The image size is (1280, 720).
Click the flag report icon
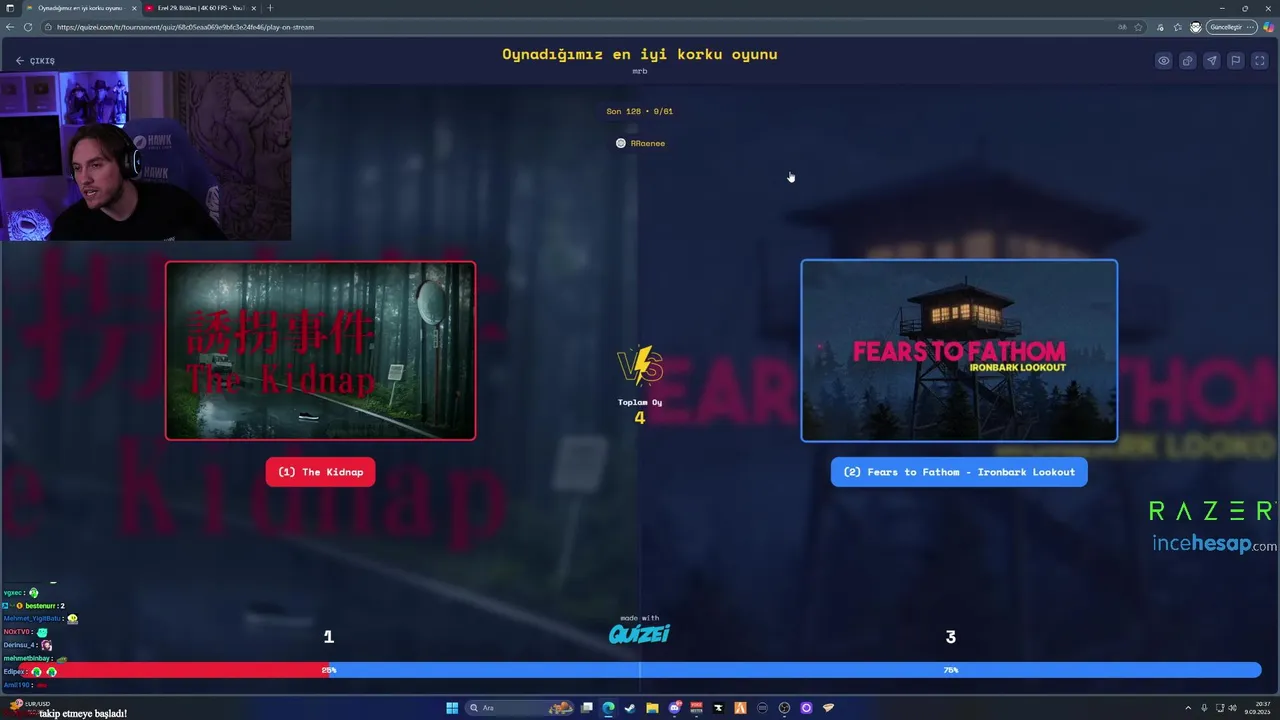click(1236, 61)
